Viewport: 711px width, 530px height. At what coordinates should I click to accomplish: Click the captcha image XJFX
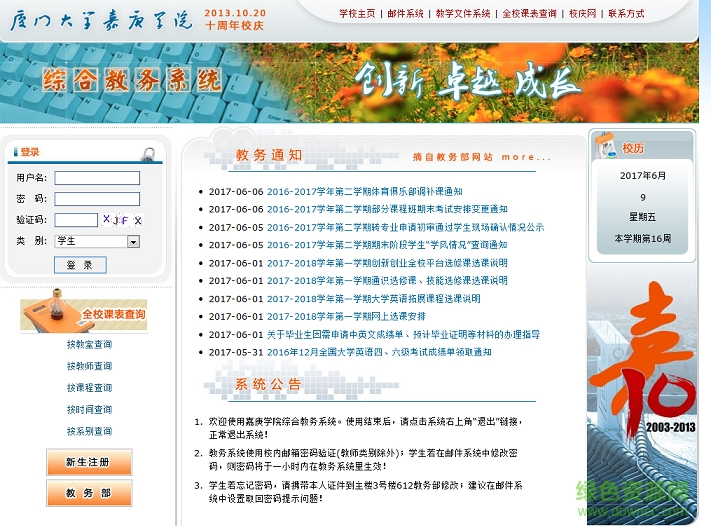point(122,220)
